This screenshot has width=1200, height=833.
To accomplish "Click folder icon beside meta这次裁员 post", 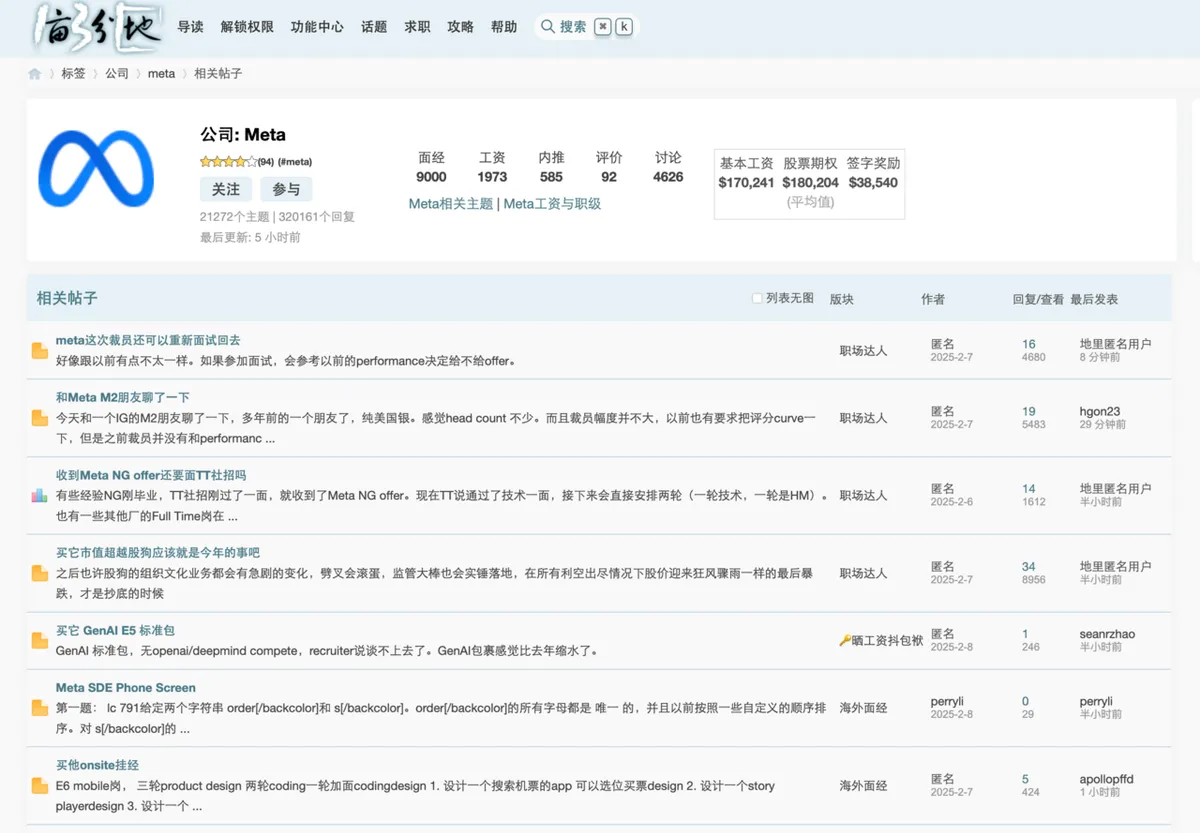I will pos(40,351).
